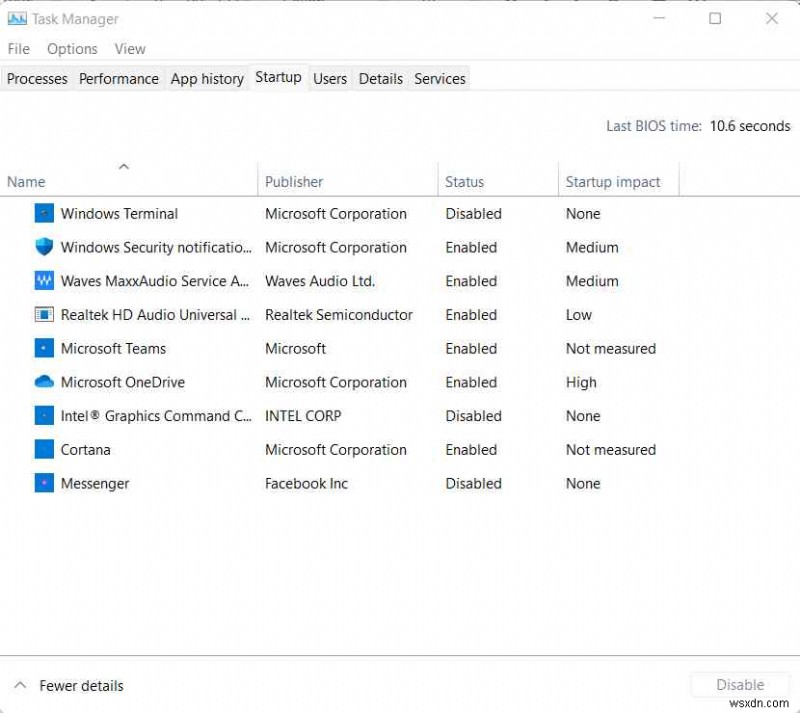Click the sort arrow above the Name column

tap(124, 167)
